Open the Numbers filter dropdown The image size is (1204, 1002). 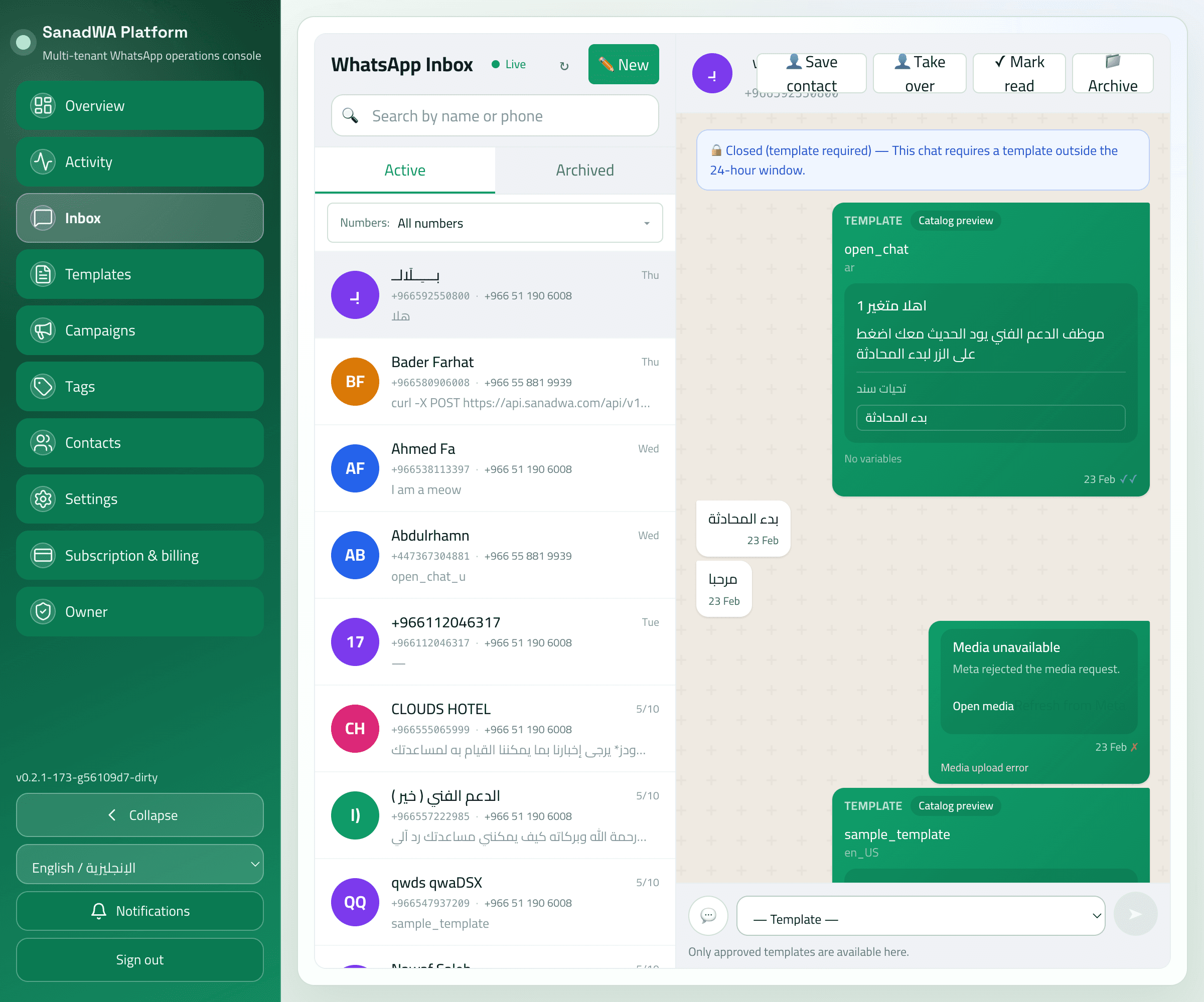[495, 222]
